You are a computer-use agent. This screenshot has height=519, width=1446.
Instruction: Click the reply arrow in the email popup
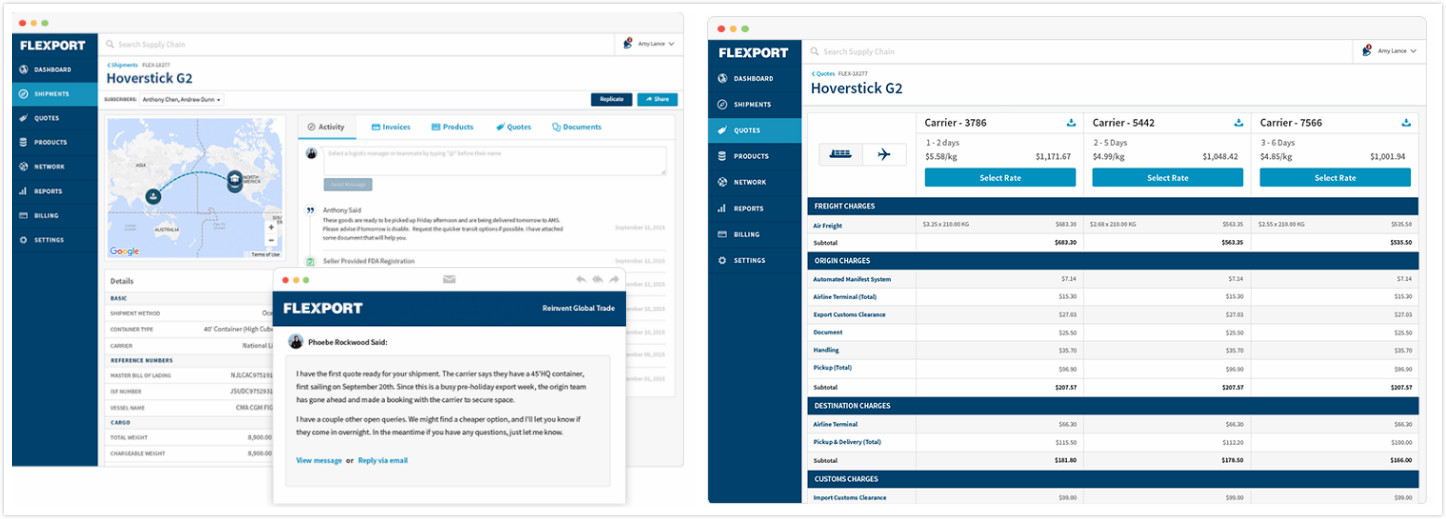click(581, 279)
